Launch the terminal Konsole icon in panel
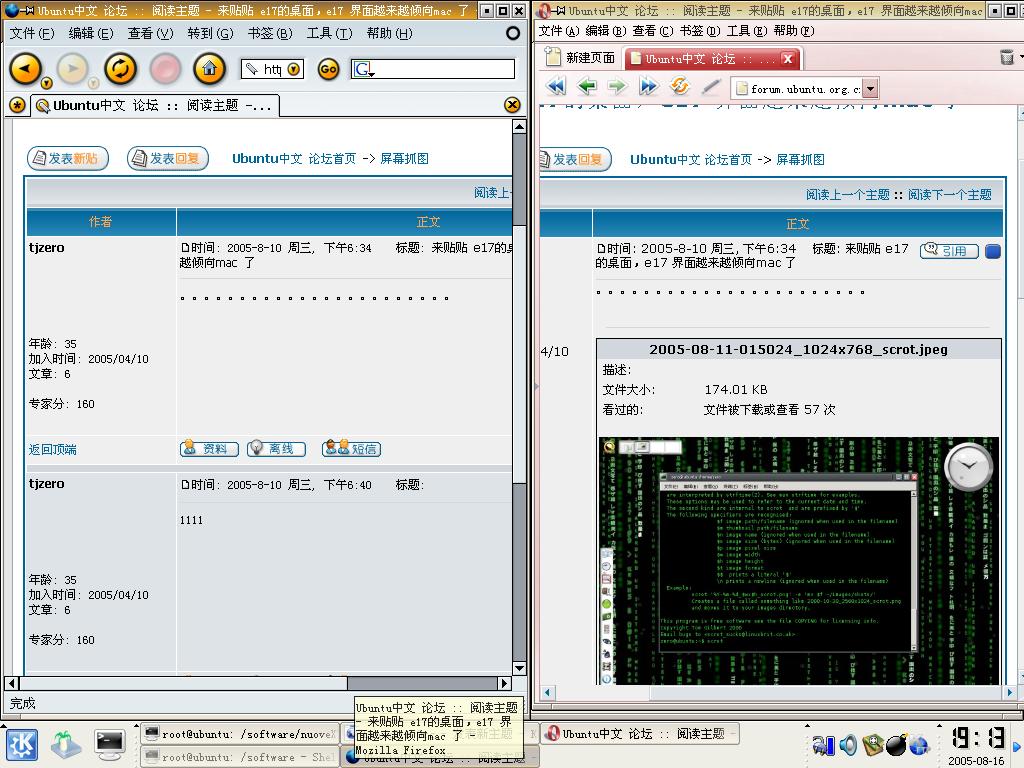Viewport: 1024px width, 768px height. point(110,745)
